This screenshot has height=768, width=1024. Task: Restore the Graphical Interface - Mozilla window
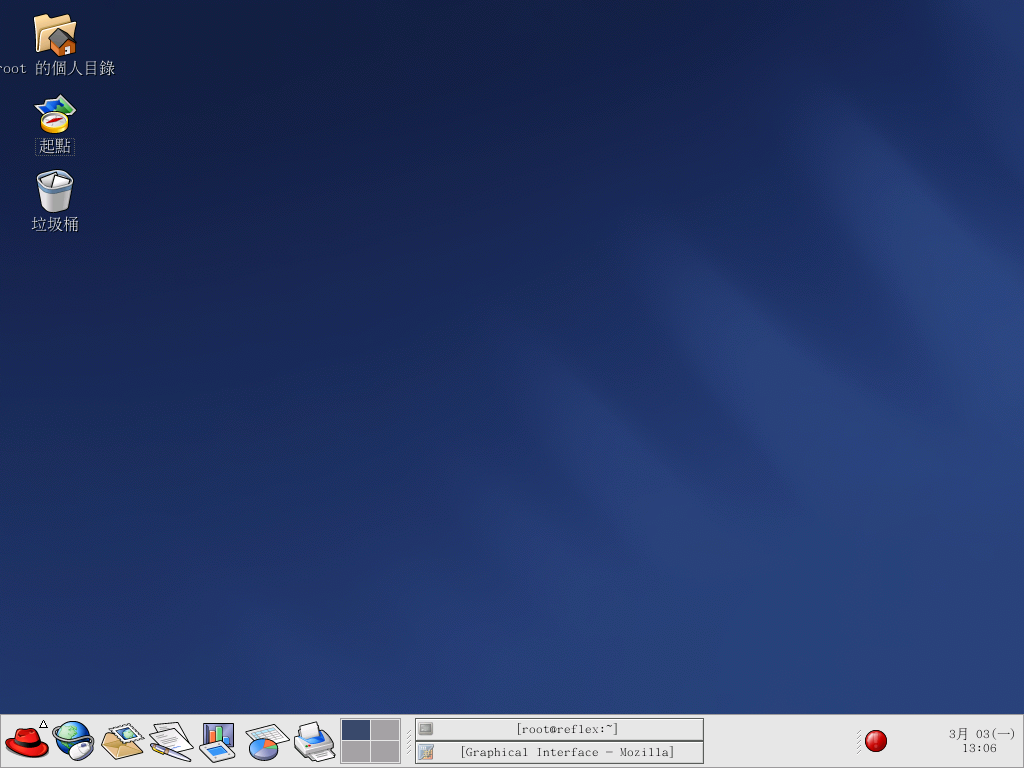tap(559, 752)
